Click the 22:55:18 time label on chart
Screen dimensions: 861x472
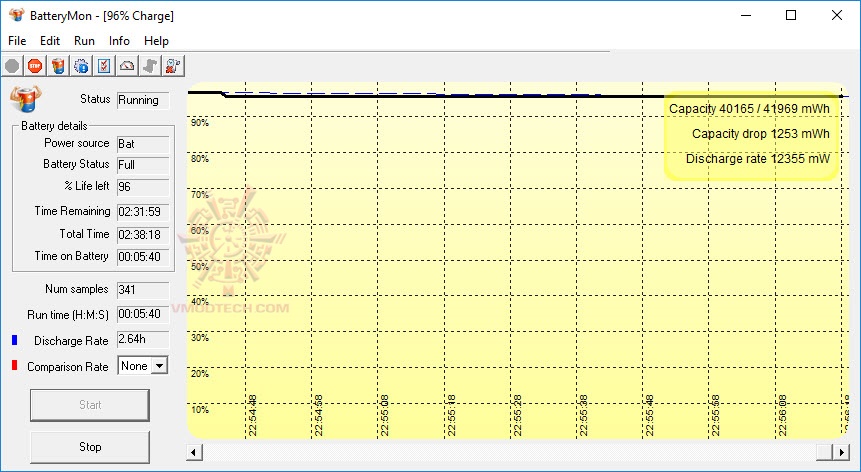pos(451,415)
